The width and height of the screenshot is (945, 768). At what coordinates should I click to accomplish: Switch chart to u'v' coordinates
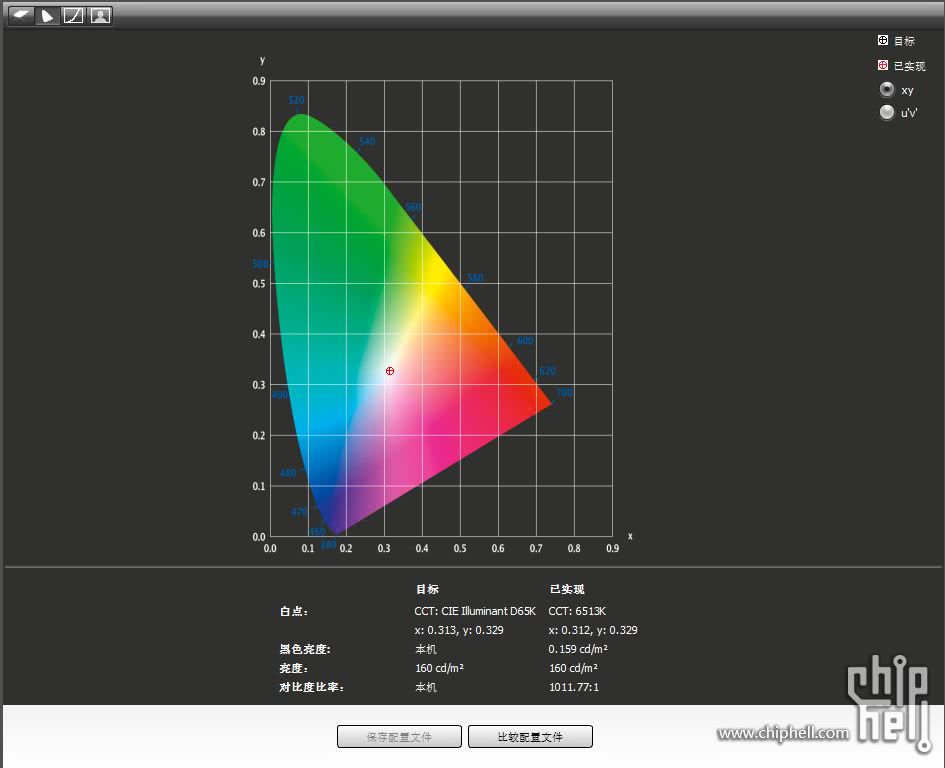tap(887, 113)
